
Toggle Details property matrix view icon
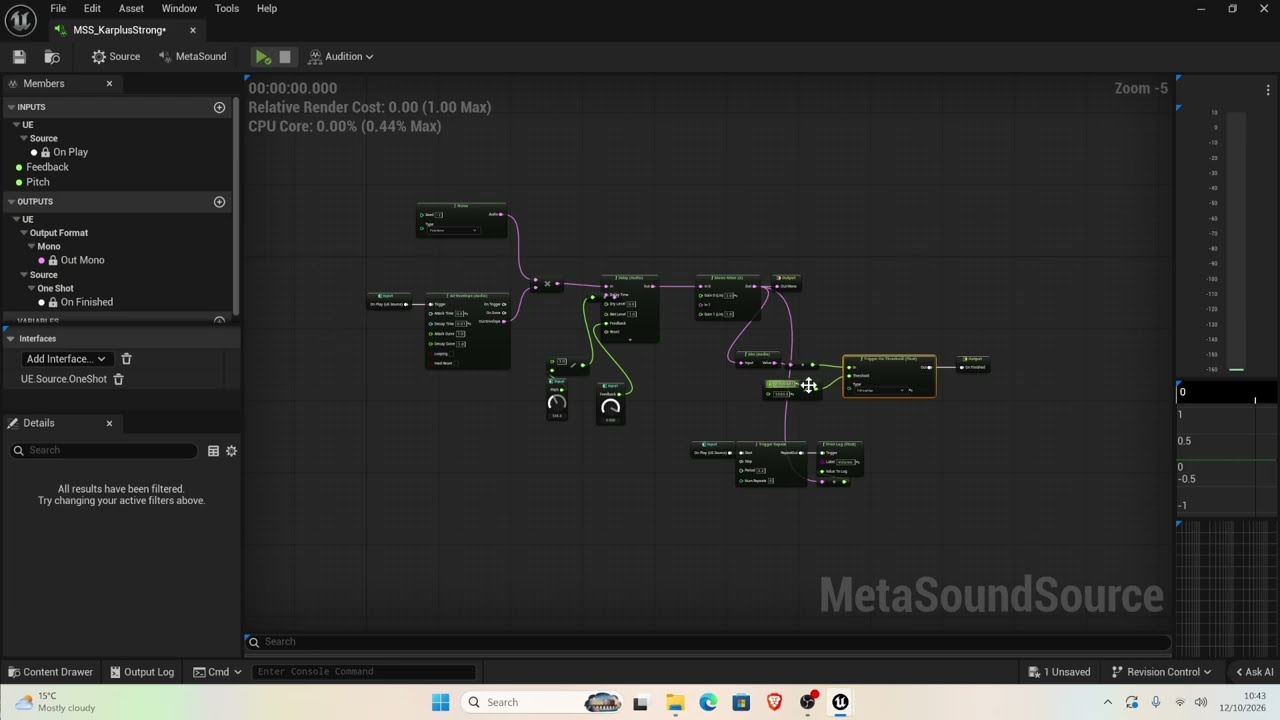[x=213, y=451]
